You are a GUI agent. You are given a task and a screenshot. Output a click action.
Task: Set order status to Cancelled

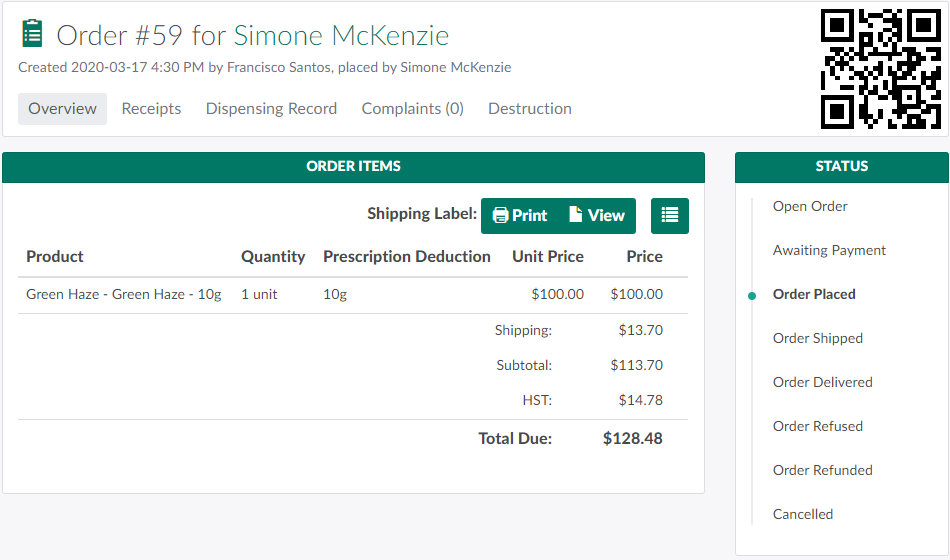[x=802, y=514]
